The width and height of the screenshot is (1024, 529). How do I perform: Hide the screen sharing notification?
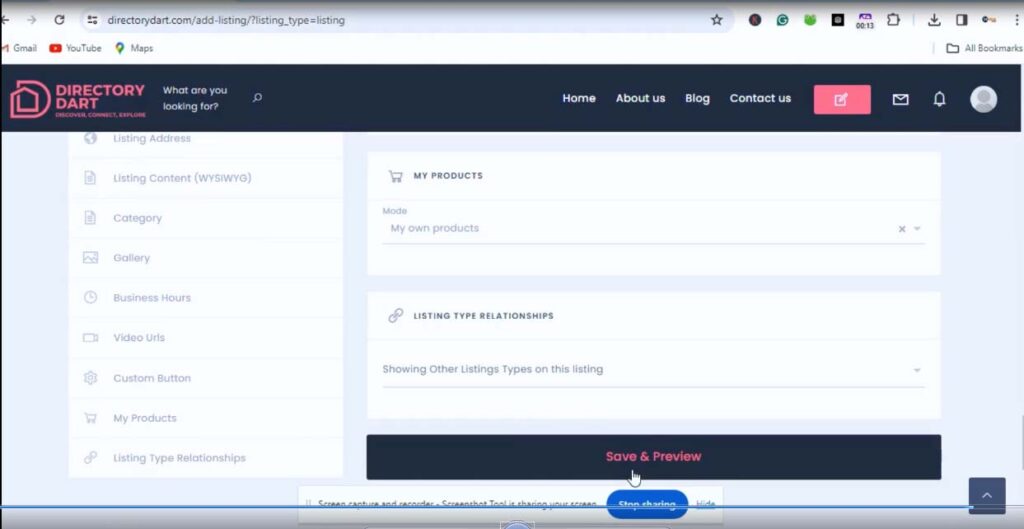pos(705,504)
